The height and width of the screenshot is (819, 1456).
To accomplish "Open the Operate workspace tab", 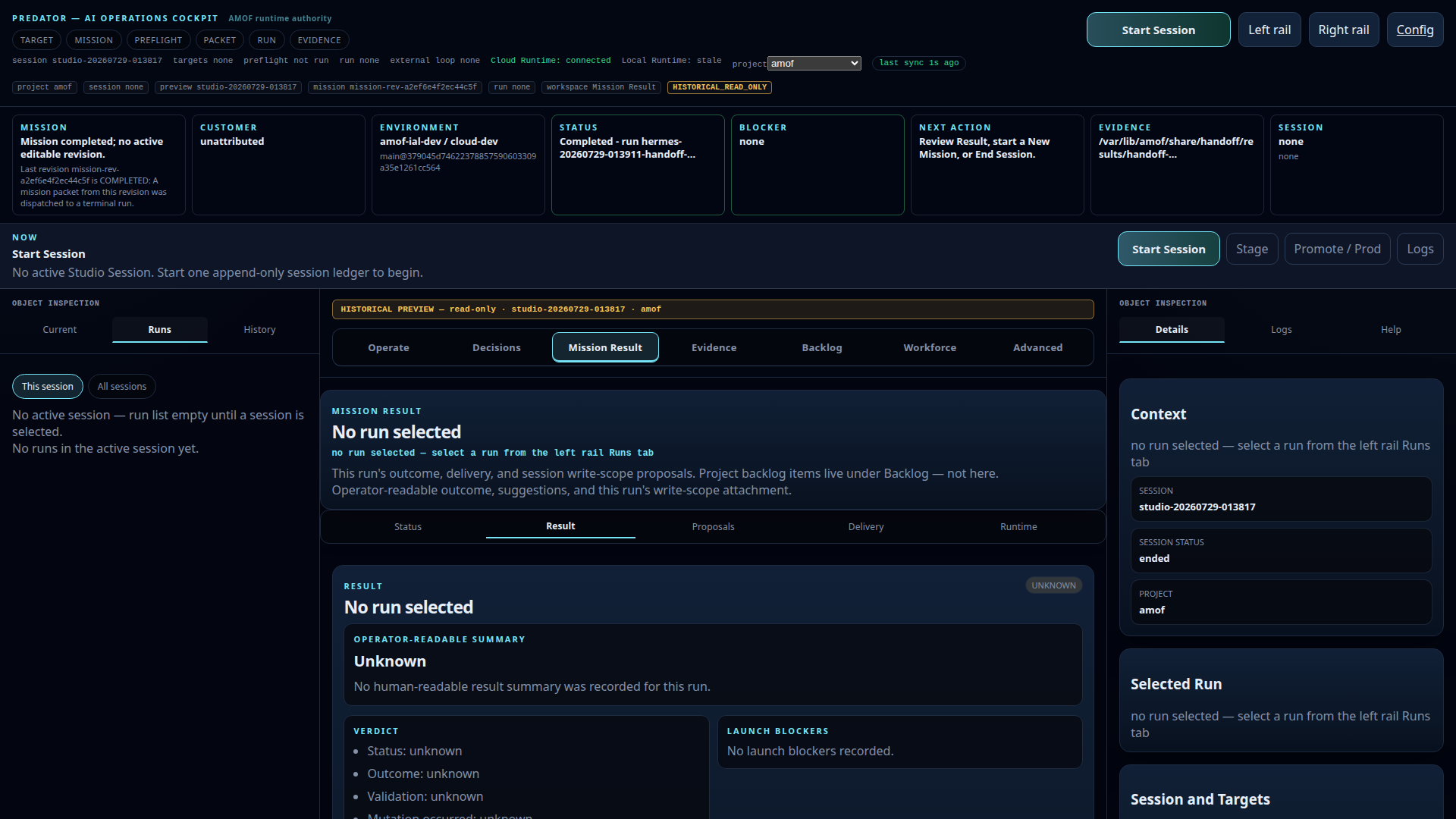I will point(388,347).
